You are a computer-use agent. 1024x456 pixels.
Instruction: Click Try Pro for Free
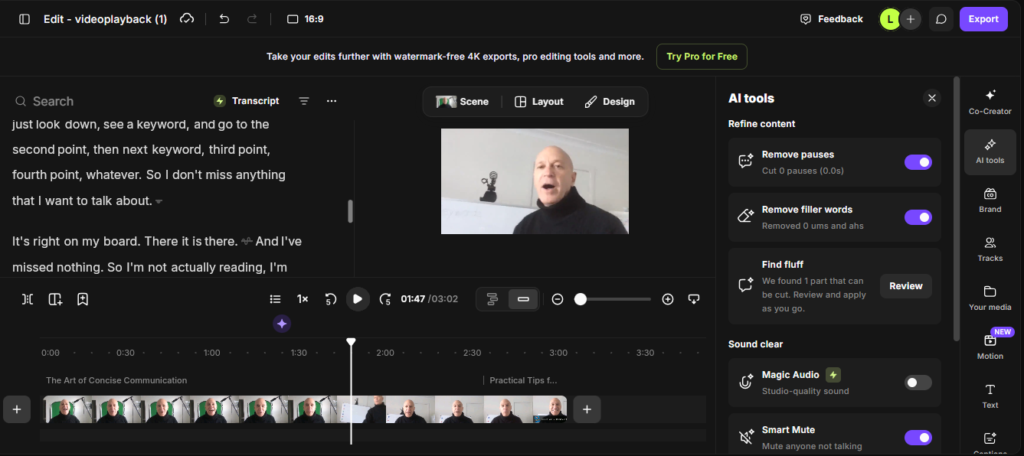pyautogui.click(x=701, y=56)
